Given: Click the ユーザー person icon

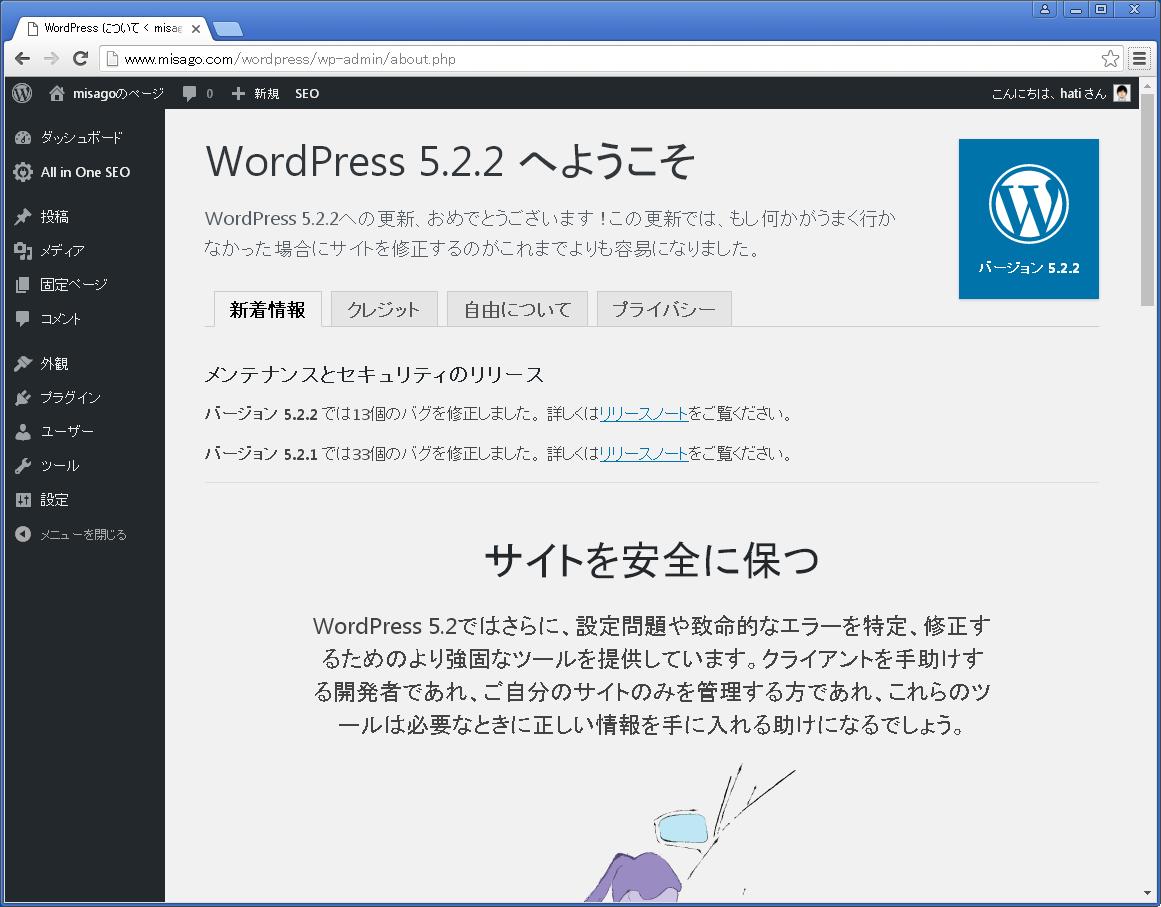Looking at the screenshot, I should click(x=23, y=432).
